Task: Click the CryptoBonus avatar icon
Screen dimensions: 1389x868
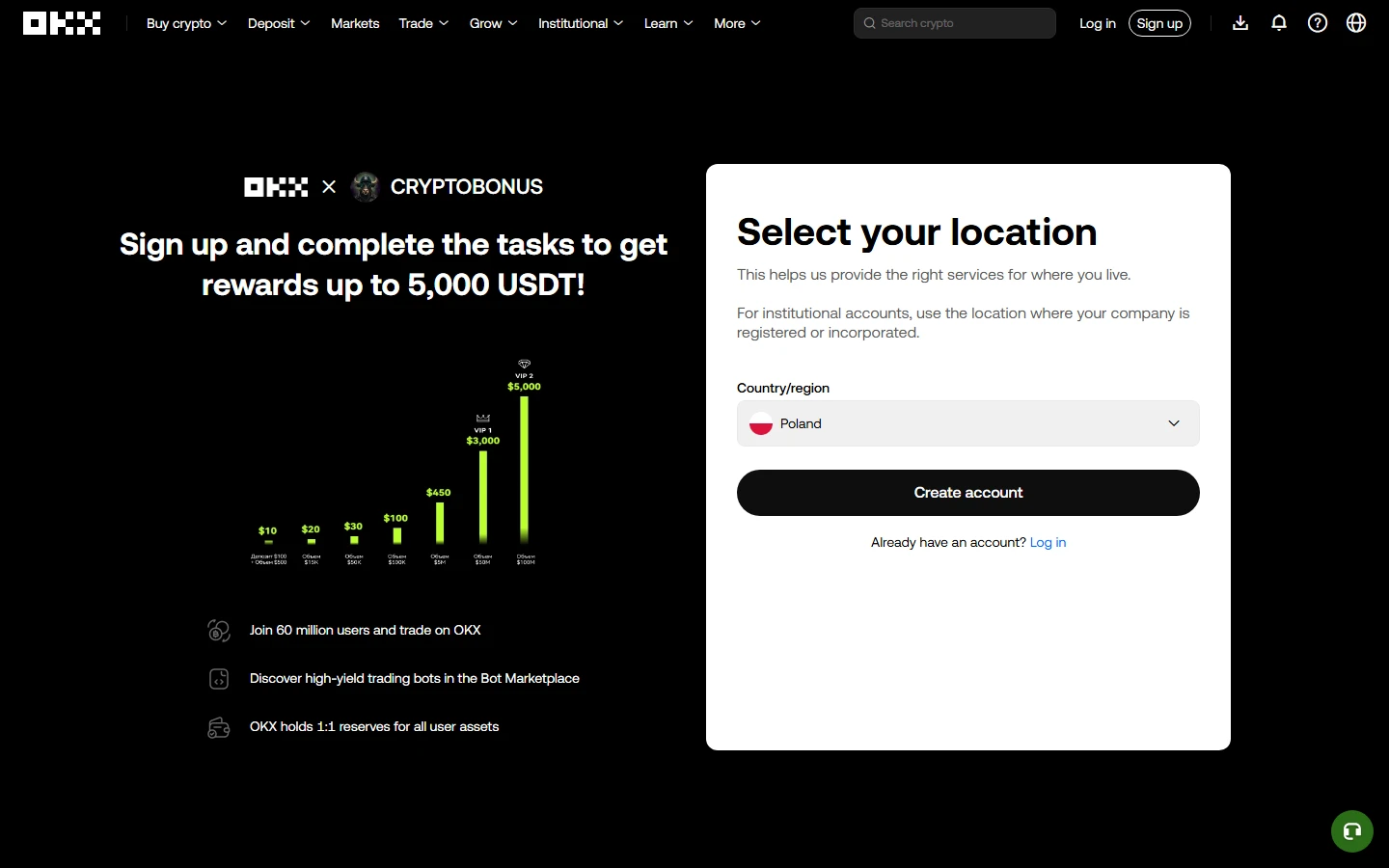Action: tap(366, 187)
